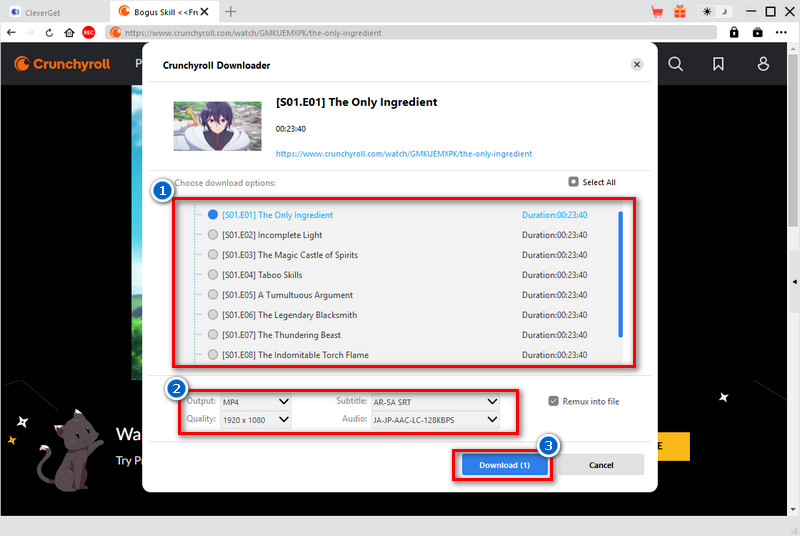Viewport: 800px width, 536px height.
Task: Toggle the Remux into file checkbox
Action: [553, 401]
